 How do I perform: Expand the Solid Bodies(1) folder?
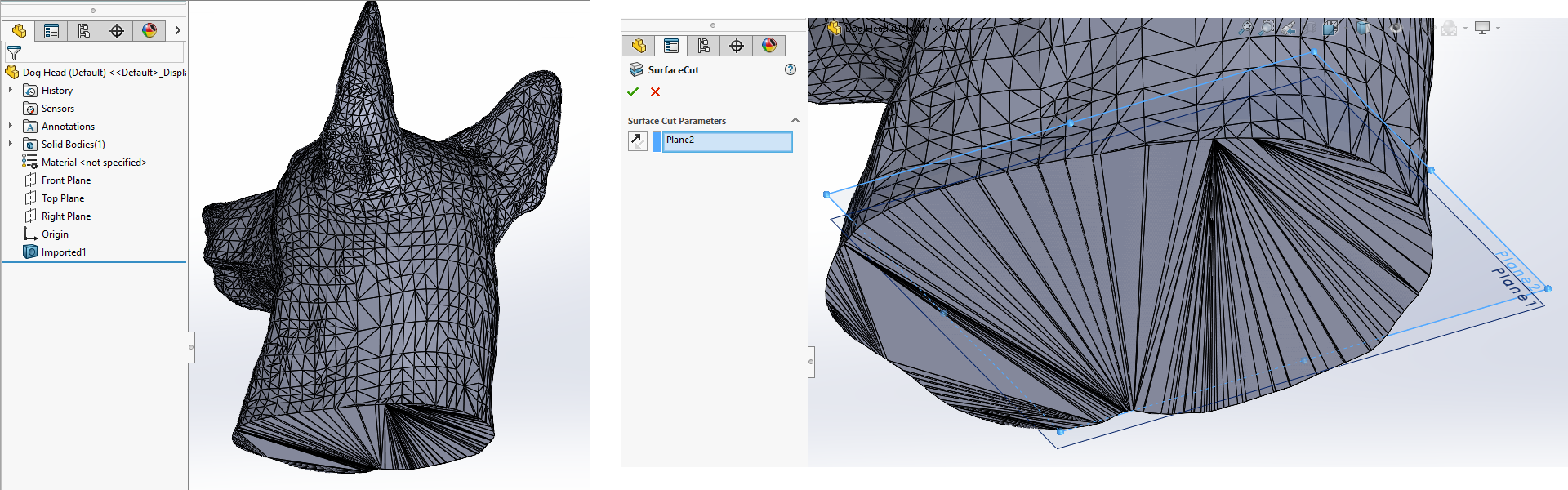(x=11, y=145)
